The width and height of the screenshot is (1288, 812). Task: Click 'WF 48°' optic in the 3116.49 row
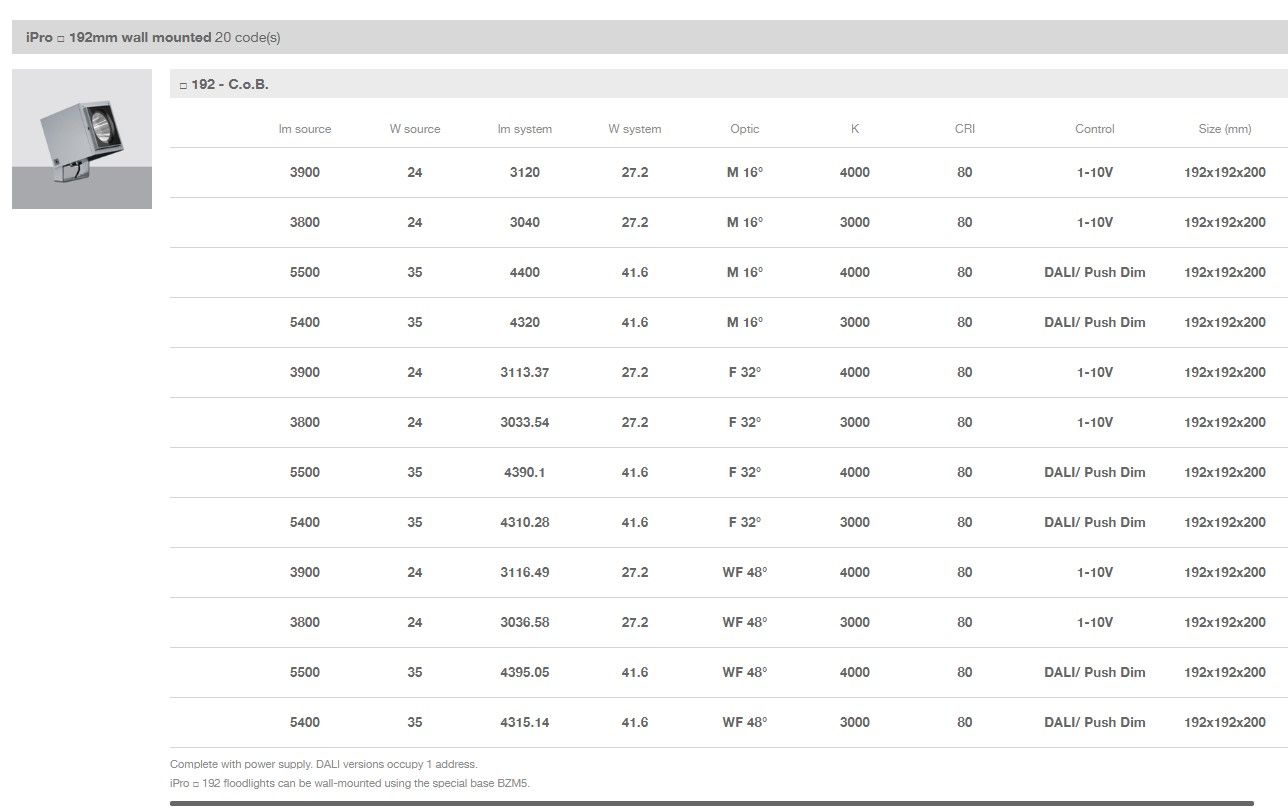(745, 572)
